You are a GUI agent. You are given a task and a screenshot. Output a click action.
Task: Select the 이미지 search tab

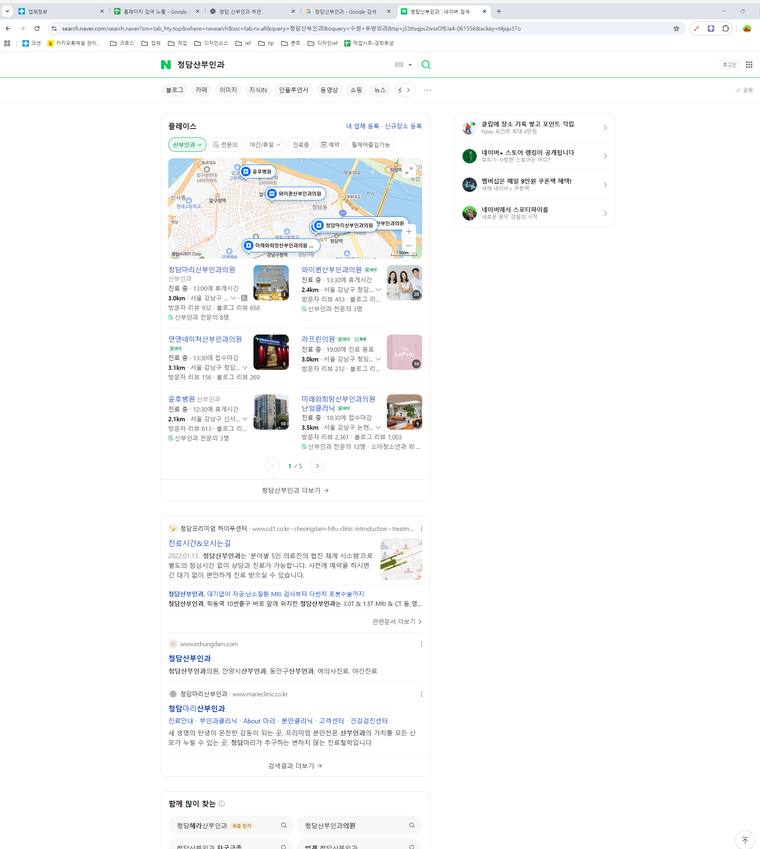pos(228,90)
